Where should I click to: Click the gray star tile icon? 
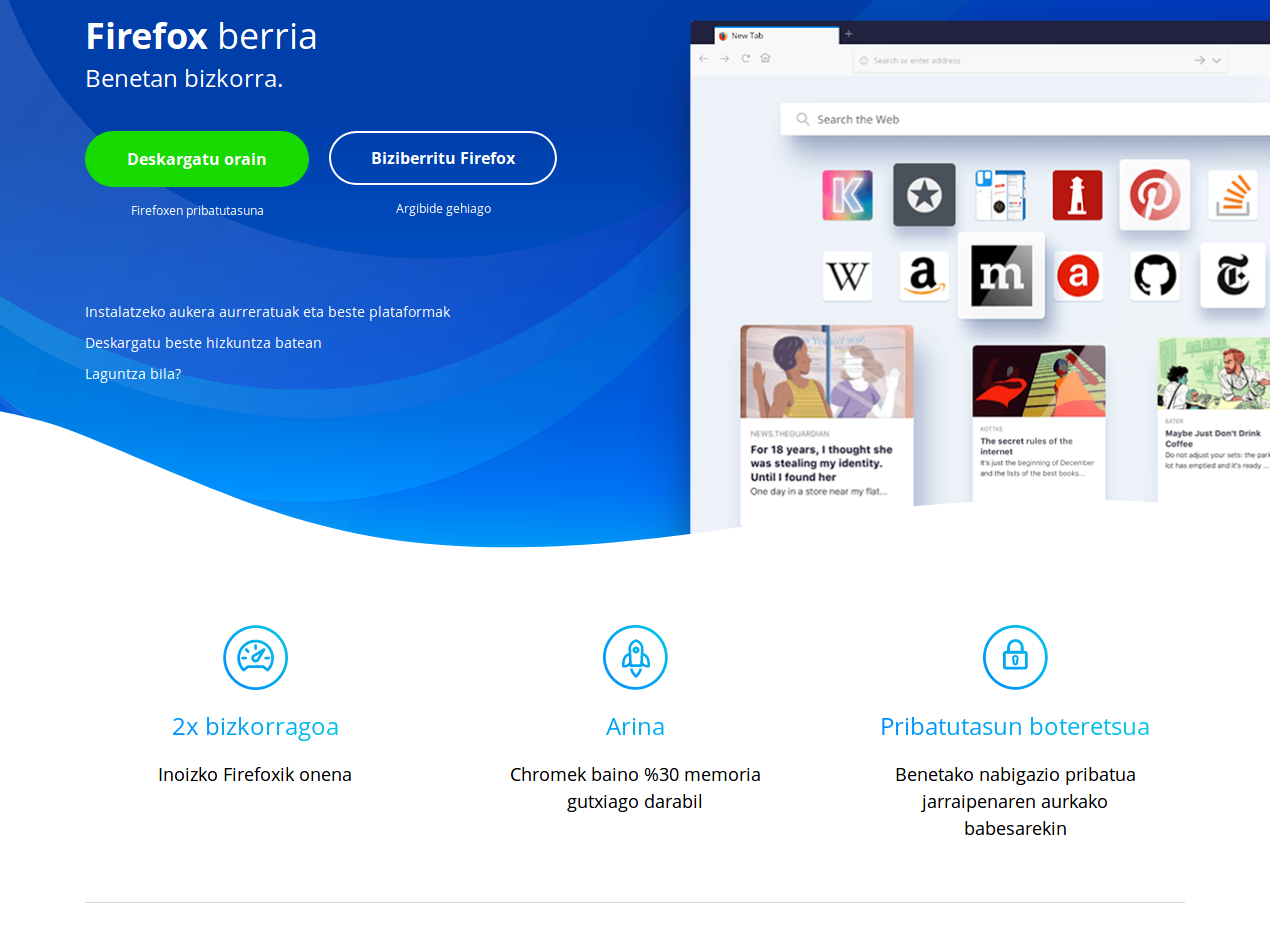point(924,195)
